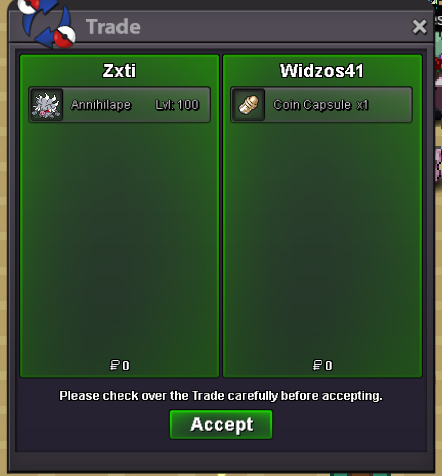The height and width of the screenshot is (476, 442).
Task: Close the Trade window
Action: coord(419,27)
